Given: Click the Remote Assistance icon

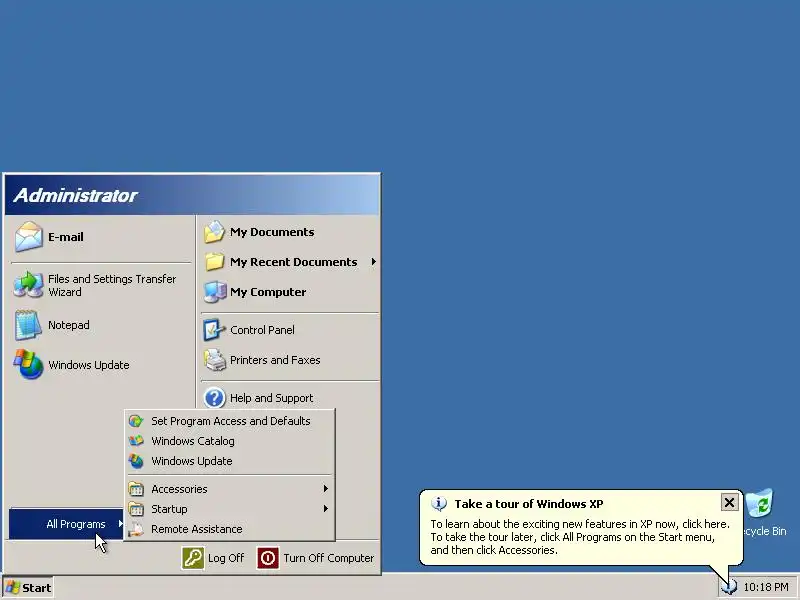Looking at the screenshot, I should click(136, 529).
